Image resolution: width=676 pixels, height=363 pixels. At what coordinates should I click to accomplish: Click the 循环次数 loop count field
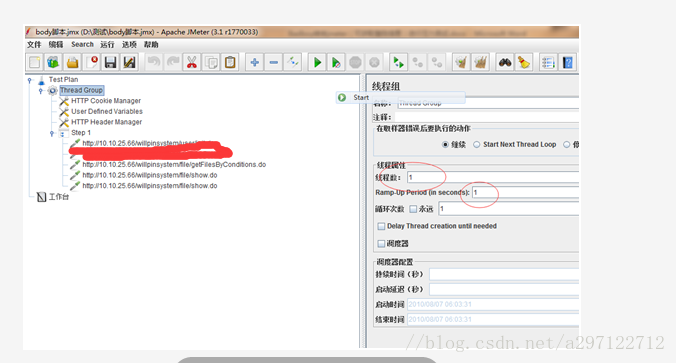point(509,209)
